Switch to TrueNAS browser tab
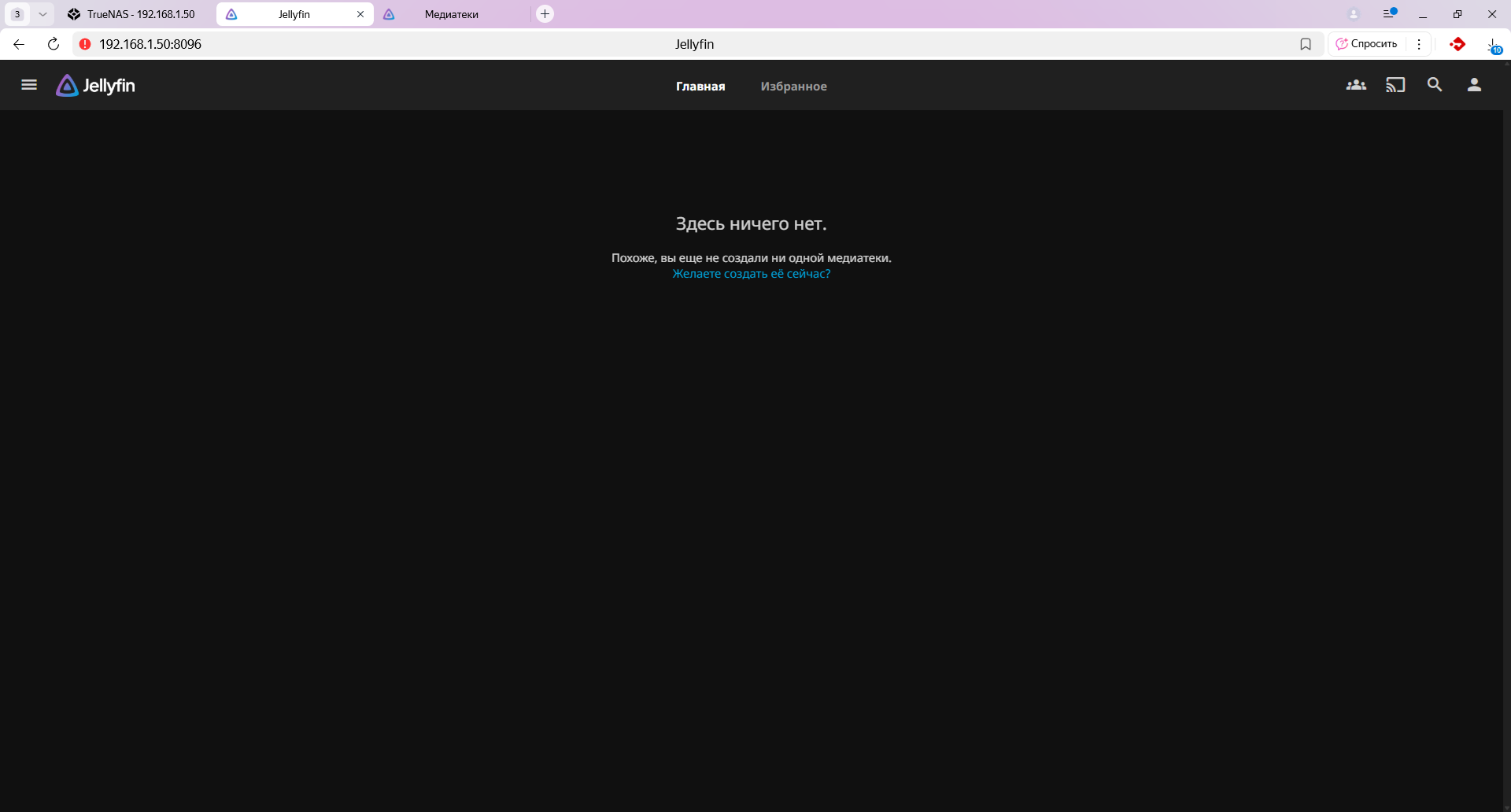1511x812 pixels. coord(134,14)
